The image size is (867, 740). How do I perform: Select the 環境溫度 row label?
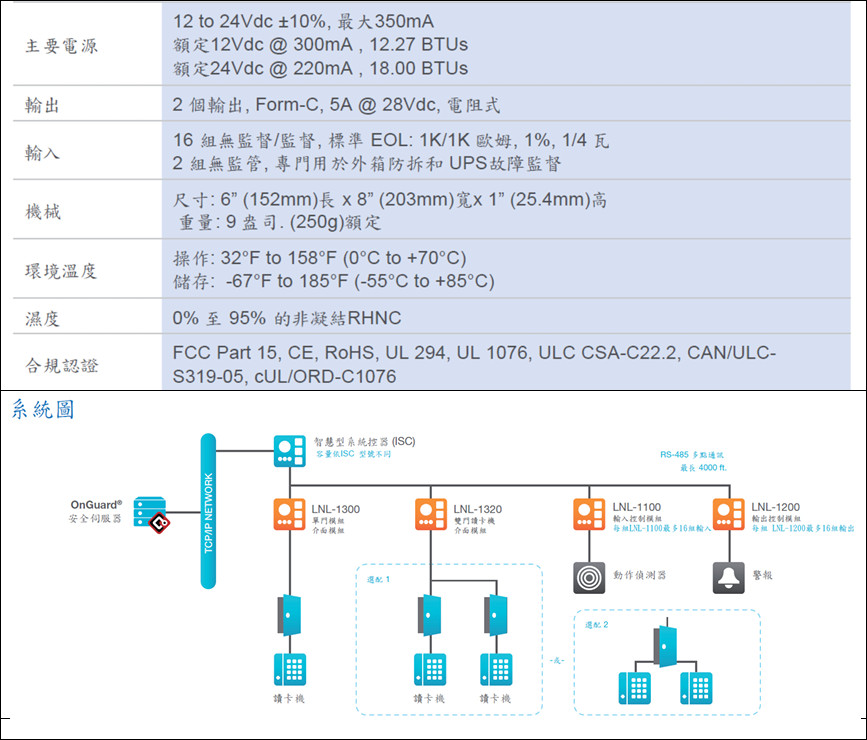(x=62, y=271)
